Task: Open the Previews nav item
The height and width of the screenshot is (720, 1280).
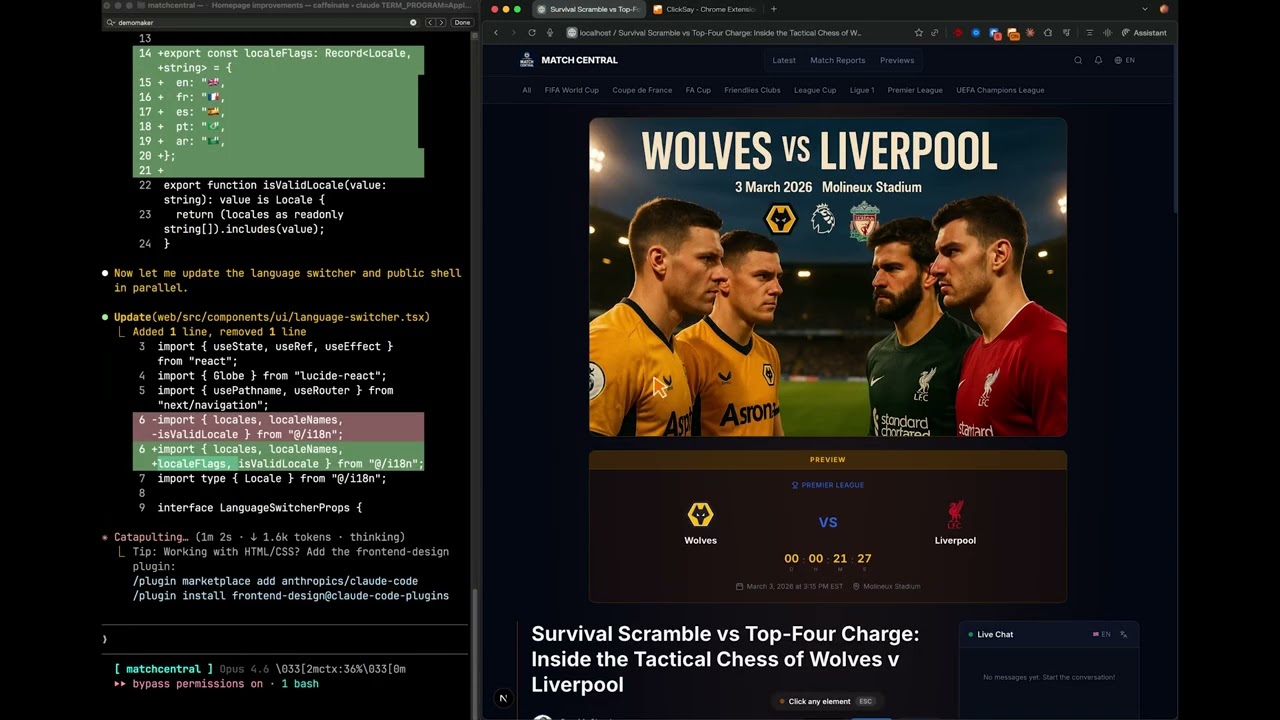Action: pos(897,60)
